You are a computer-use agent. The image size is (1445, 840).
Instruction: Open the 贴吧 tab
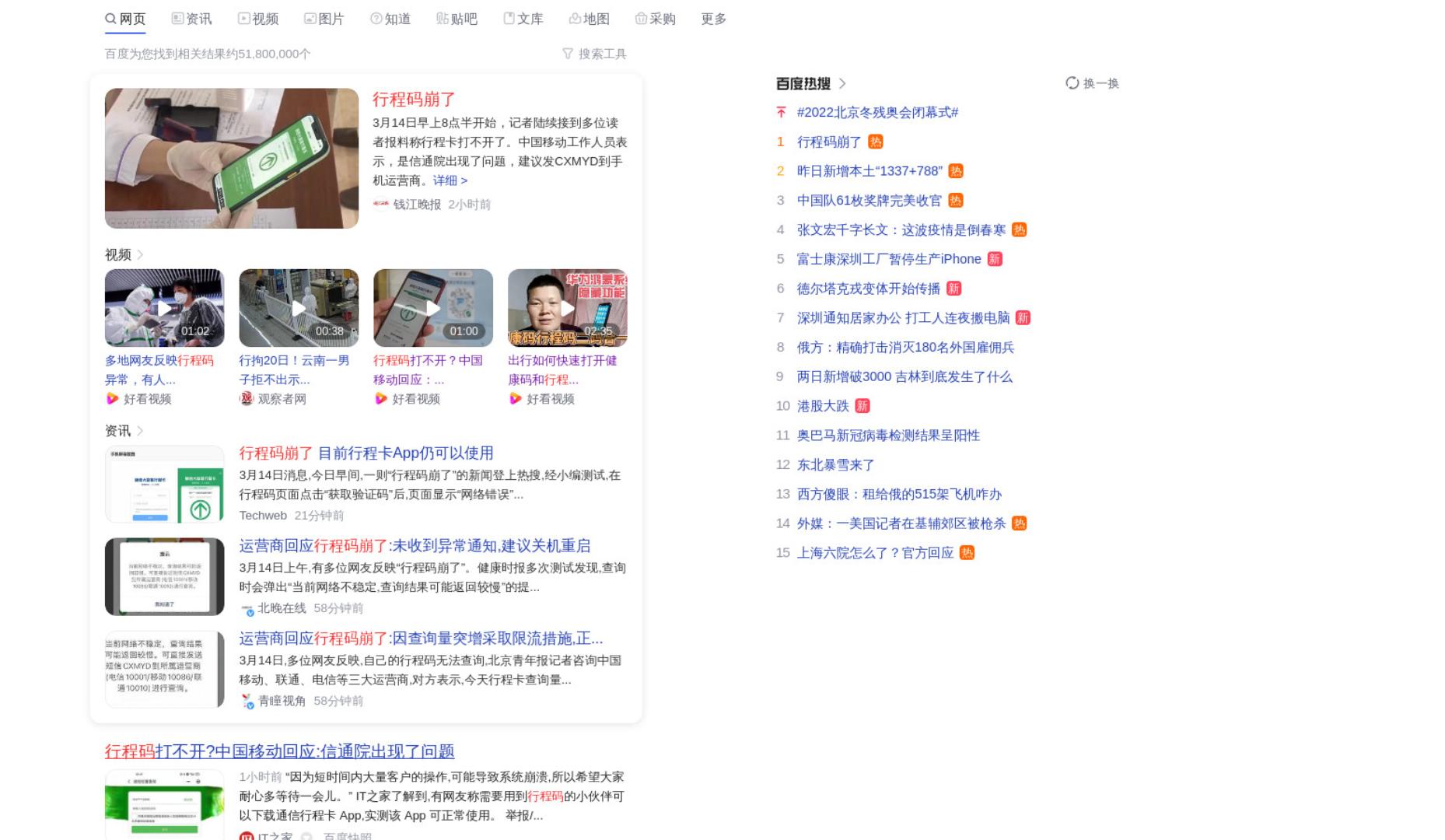point(457,19)
